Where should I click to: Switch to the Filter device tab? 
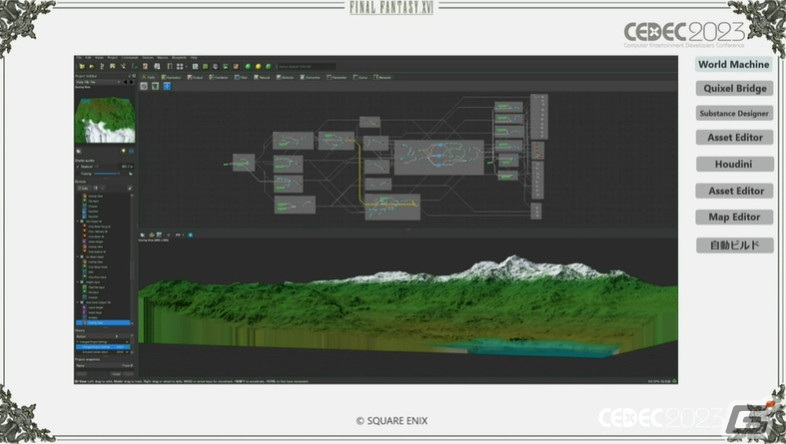click(x=241, y=77)
